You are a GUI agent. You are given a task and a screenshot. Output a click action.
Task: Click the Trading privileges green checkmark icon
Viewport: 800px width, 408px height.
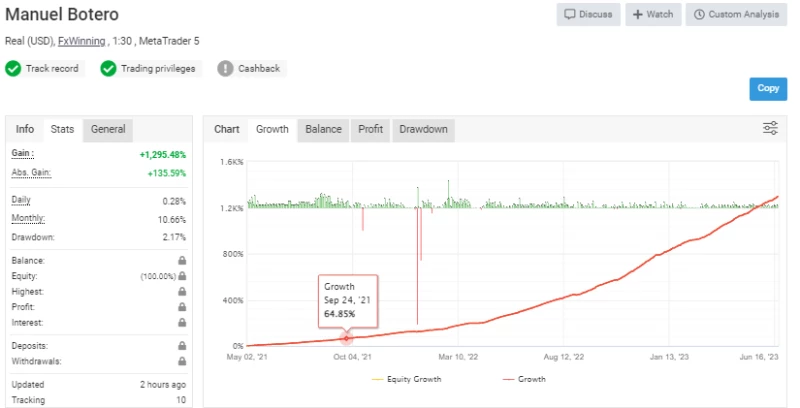tap(108, 69)
